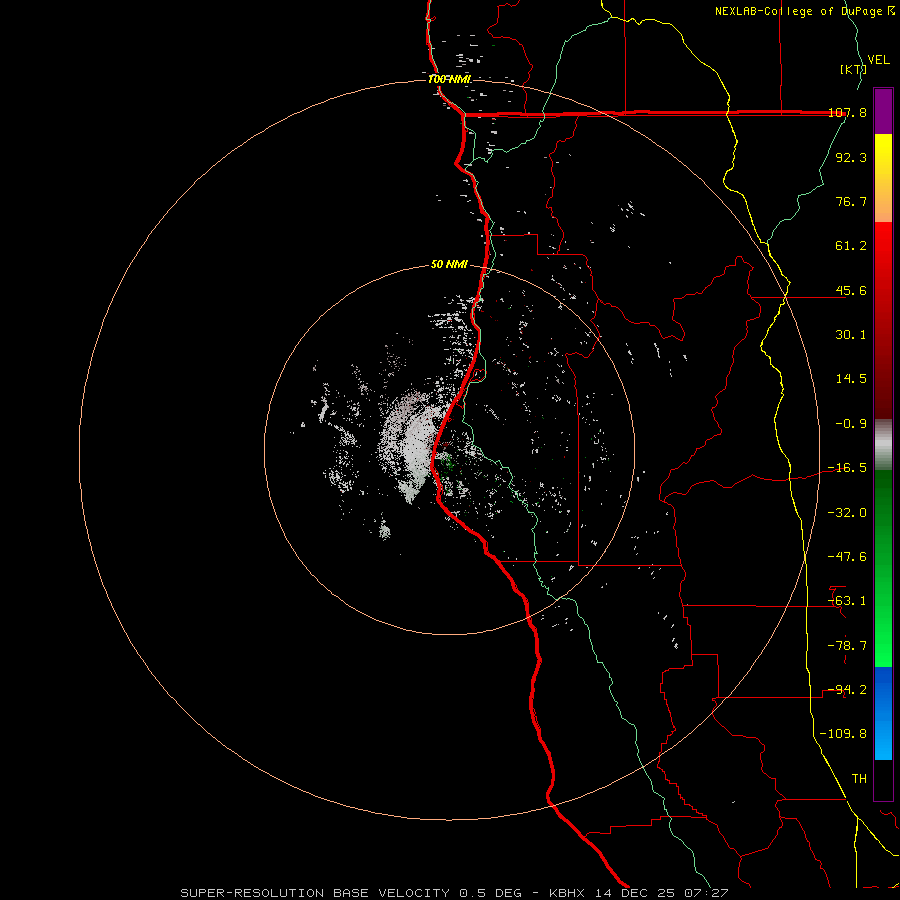Select the 61.2 scale value

(x=851, y=246)
